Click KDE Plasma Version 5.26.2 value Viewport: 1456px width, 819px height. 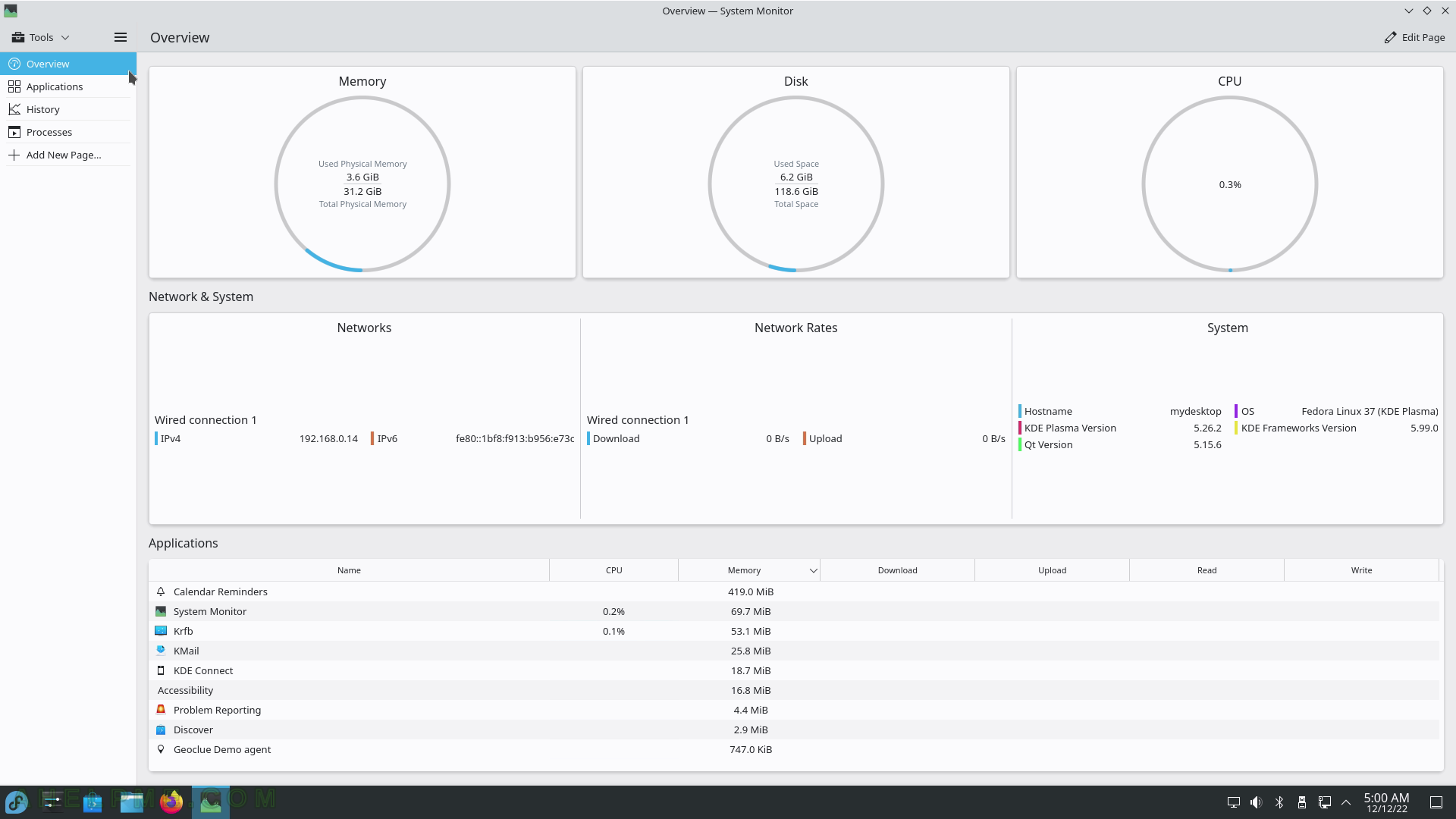coord(1207,428)
